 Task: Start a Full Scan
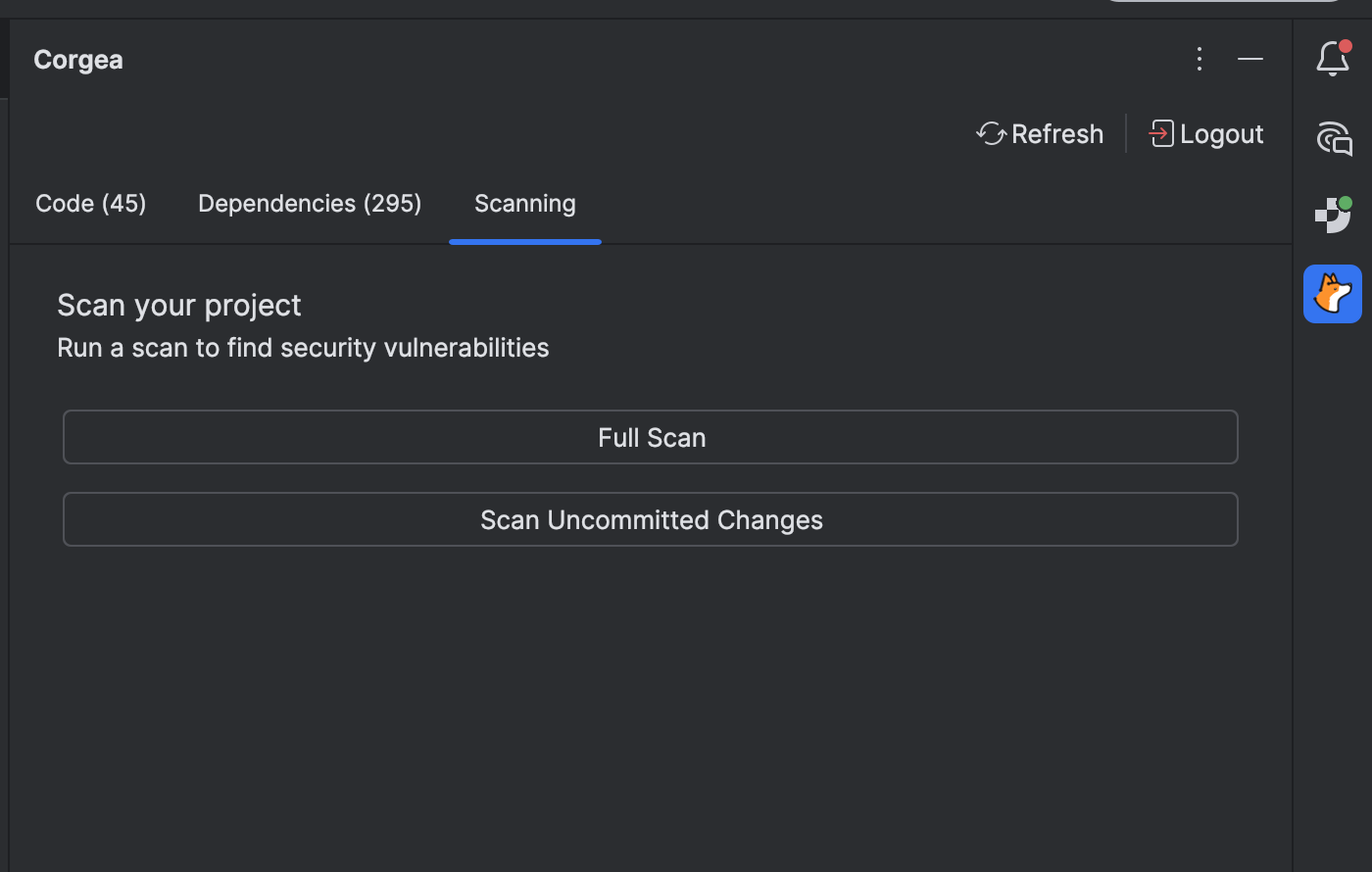(651, 437)
